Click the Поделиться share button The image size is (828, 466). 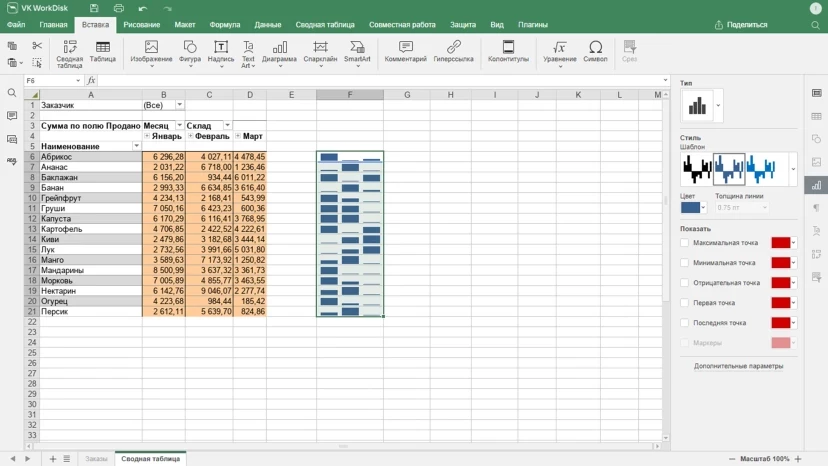click(x=741, y=24)
